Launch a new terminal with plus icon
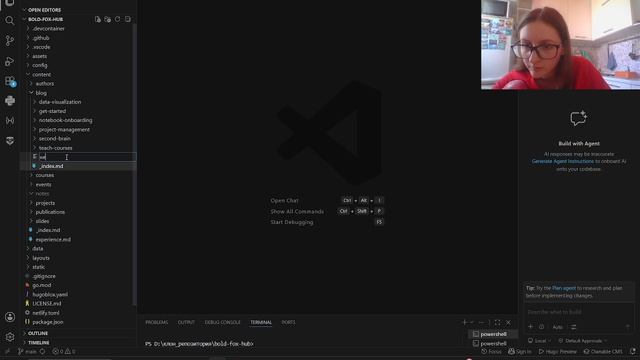The height and width of the screenshot is (360, 640). 464,322
